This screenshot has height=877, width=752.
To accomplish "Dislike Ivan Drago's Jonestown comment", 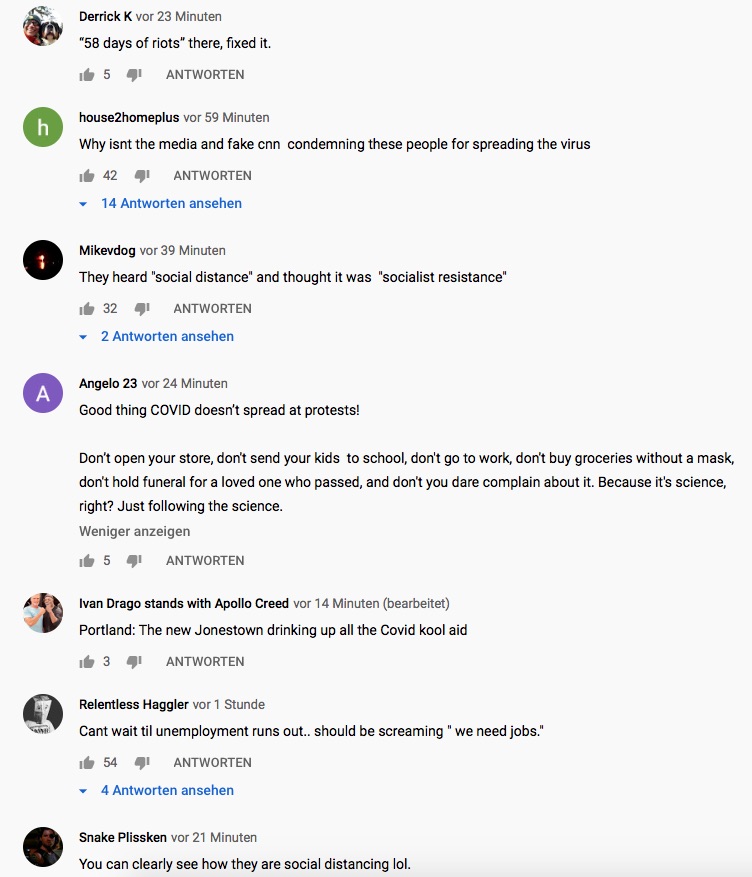I will coord(134,662).
